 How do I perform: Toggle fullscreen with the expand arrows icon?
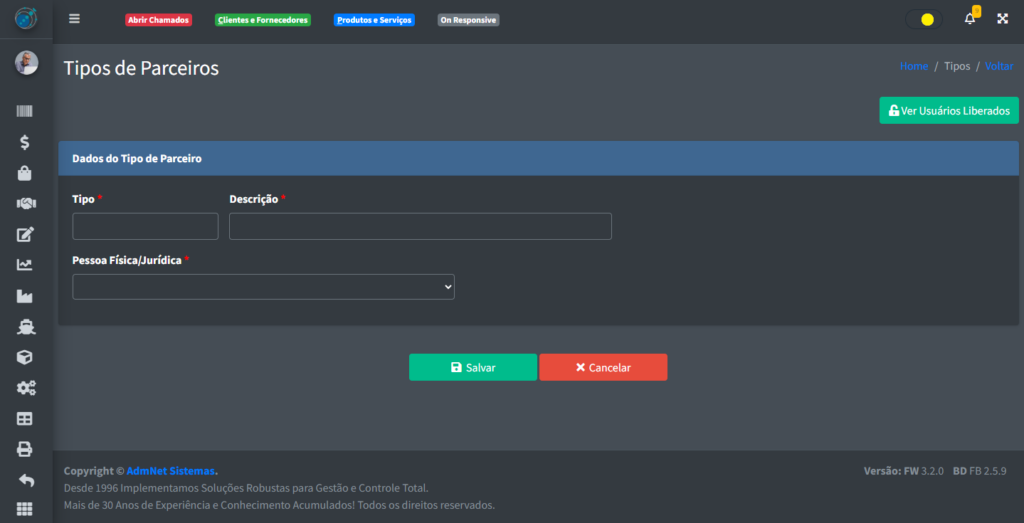tap(1002, 19)
